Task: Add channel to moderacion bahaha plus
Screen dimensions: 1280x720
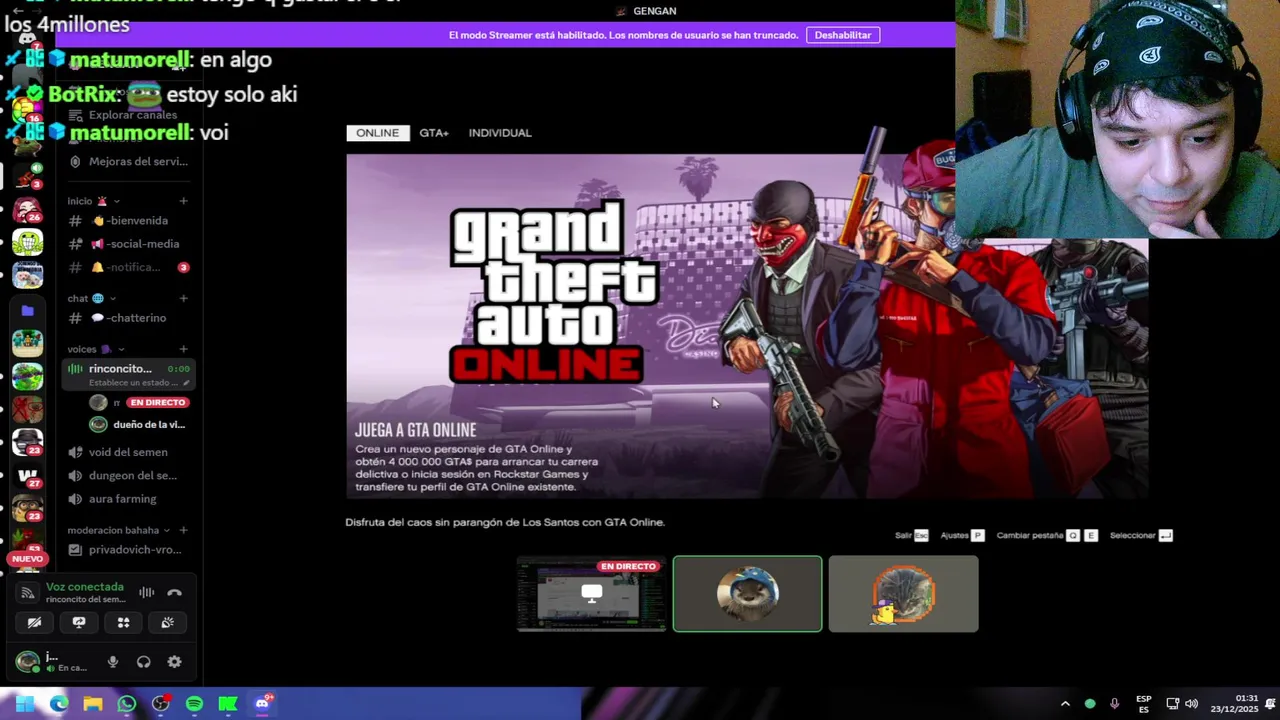Action: [183, 530]
